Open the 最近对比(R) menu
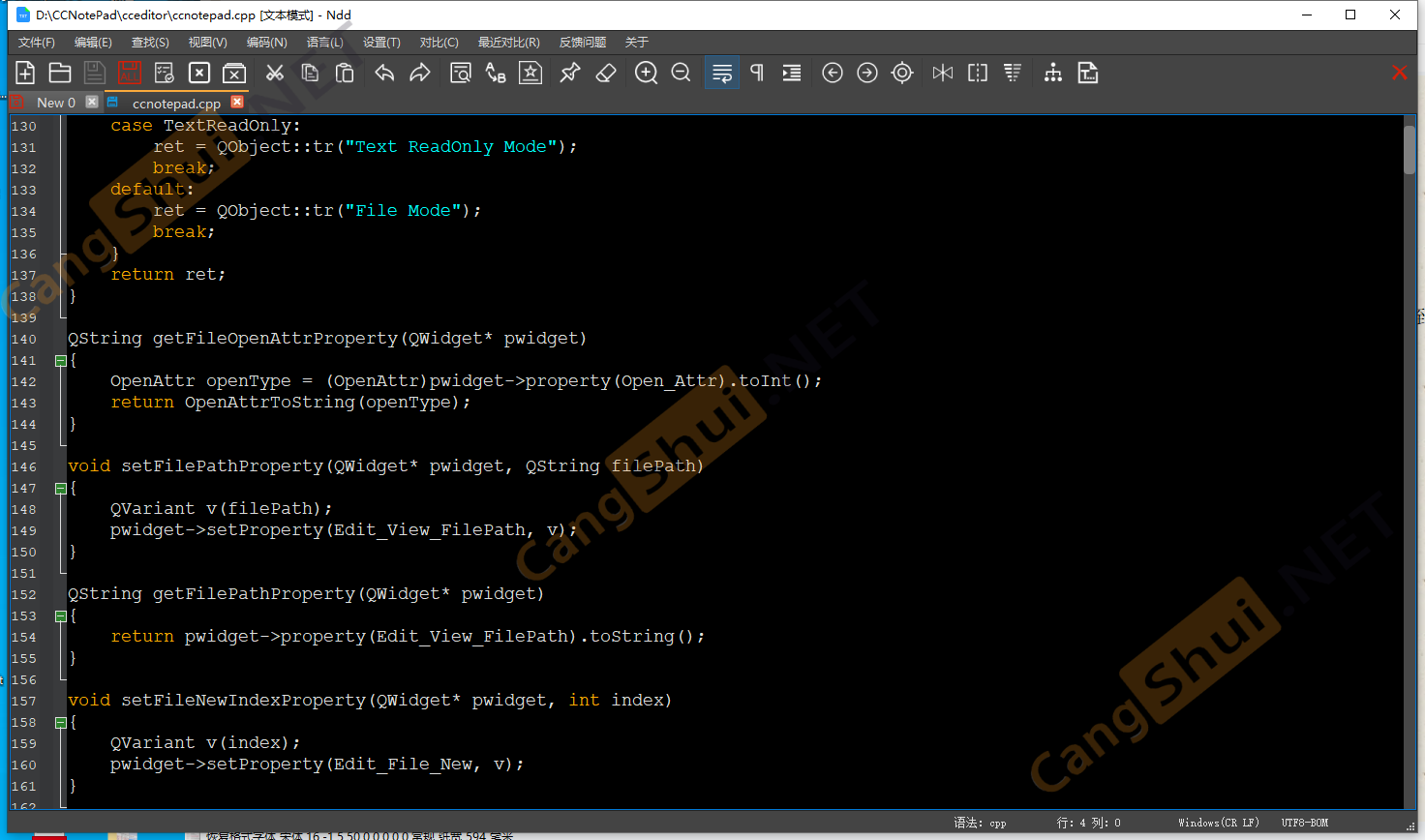Screen dimensions: 1425x840 click(508, 43)
